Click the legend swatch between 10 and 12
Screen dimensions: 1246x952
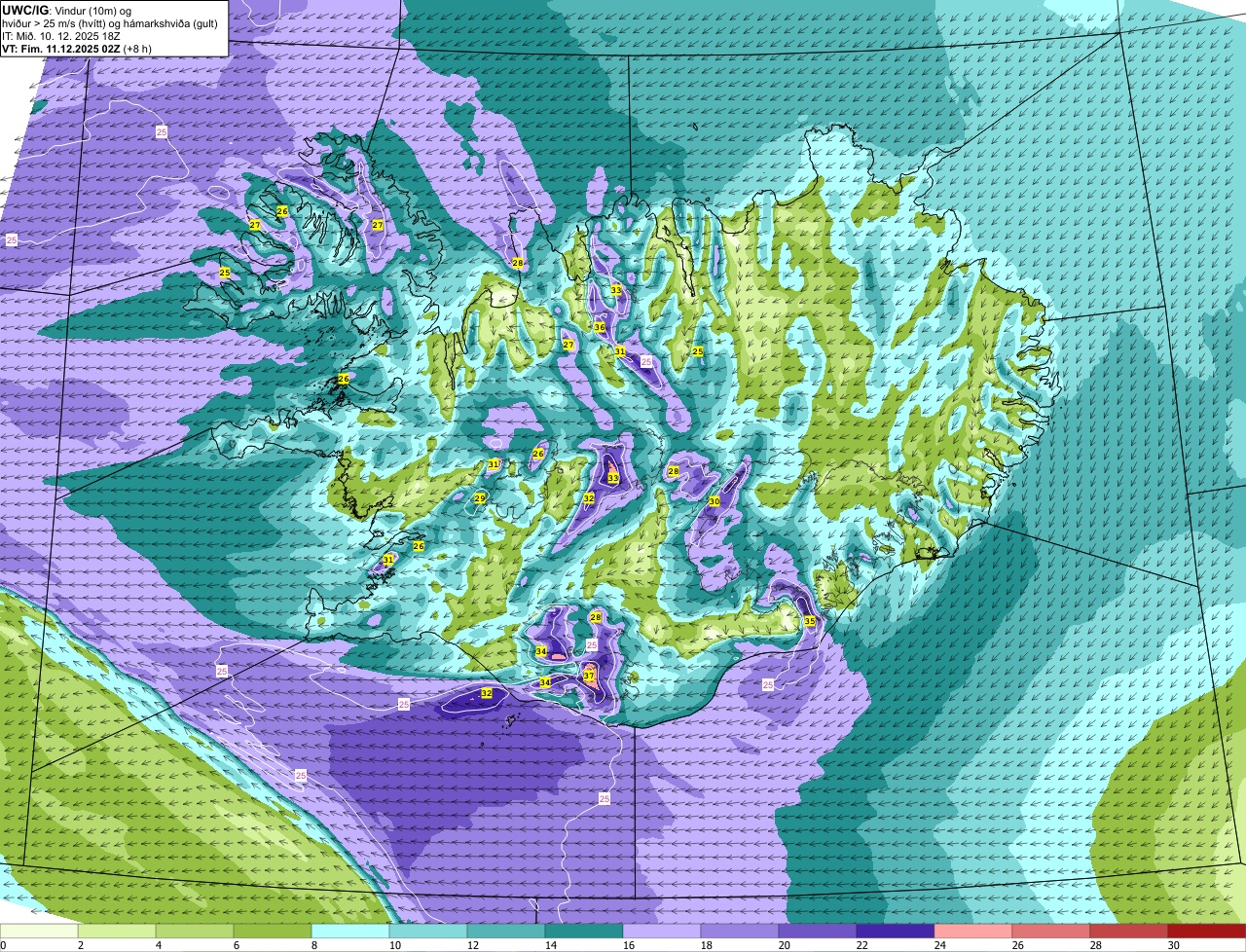(428, 931)
